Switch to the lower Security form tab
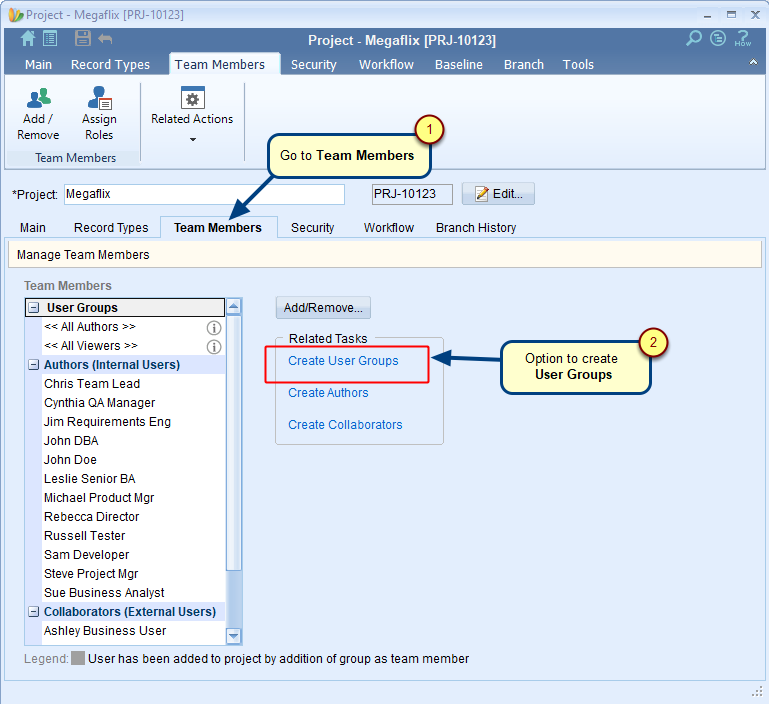The width and height of the screenshot is (769, 704). point(312,228)
